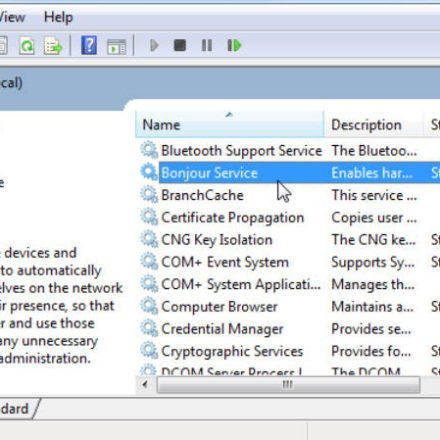Select COM+ System Application service
440x440 pixels.
pyautogui.click(x=290, y=284)
